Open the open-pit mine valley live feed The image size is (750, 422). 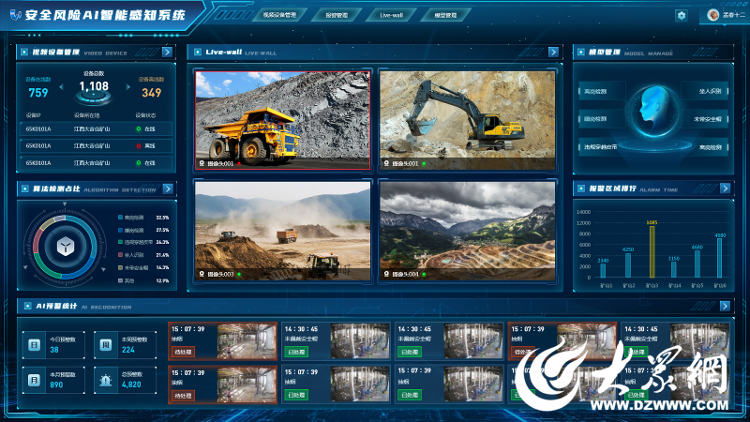pyautogui.click(x=467, y=231)
